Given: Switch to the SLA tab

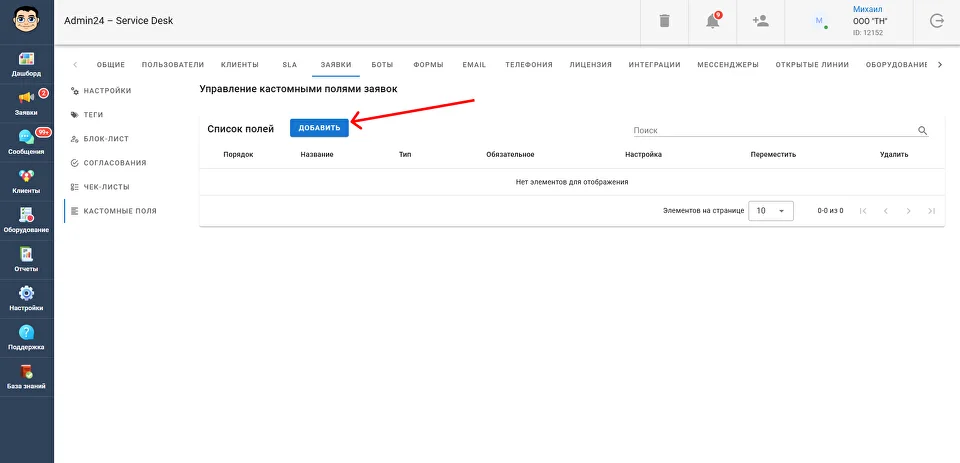Looking at the screenshot, I should [290, 64].
